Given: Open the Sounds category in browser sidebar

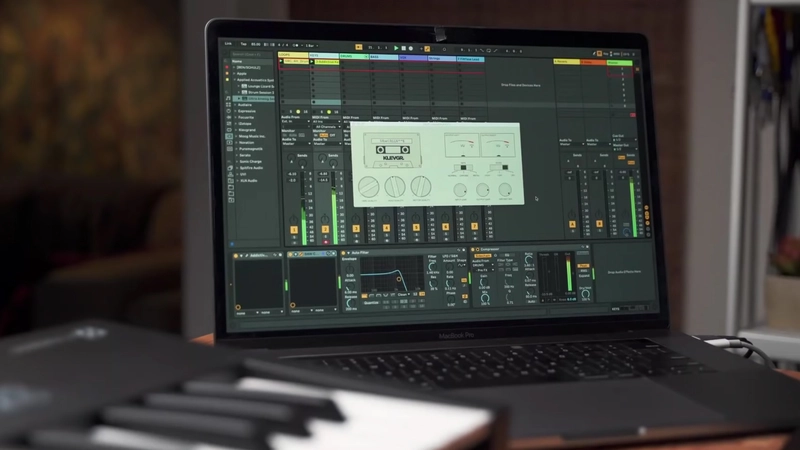Looking at the screenshot, I should (228, 98).
